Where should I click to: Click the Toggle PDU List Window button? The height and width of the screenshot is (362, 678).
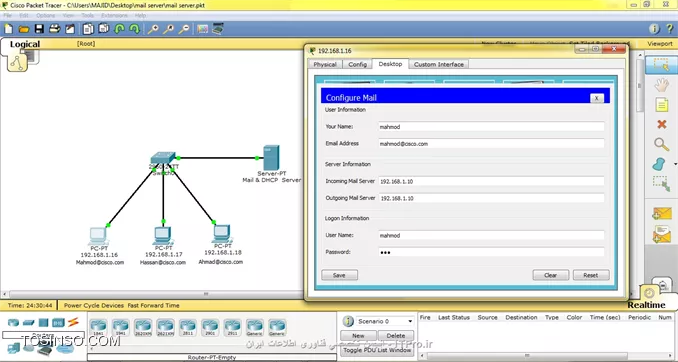(x=377, y=350)
